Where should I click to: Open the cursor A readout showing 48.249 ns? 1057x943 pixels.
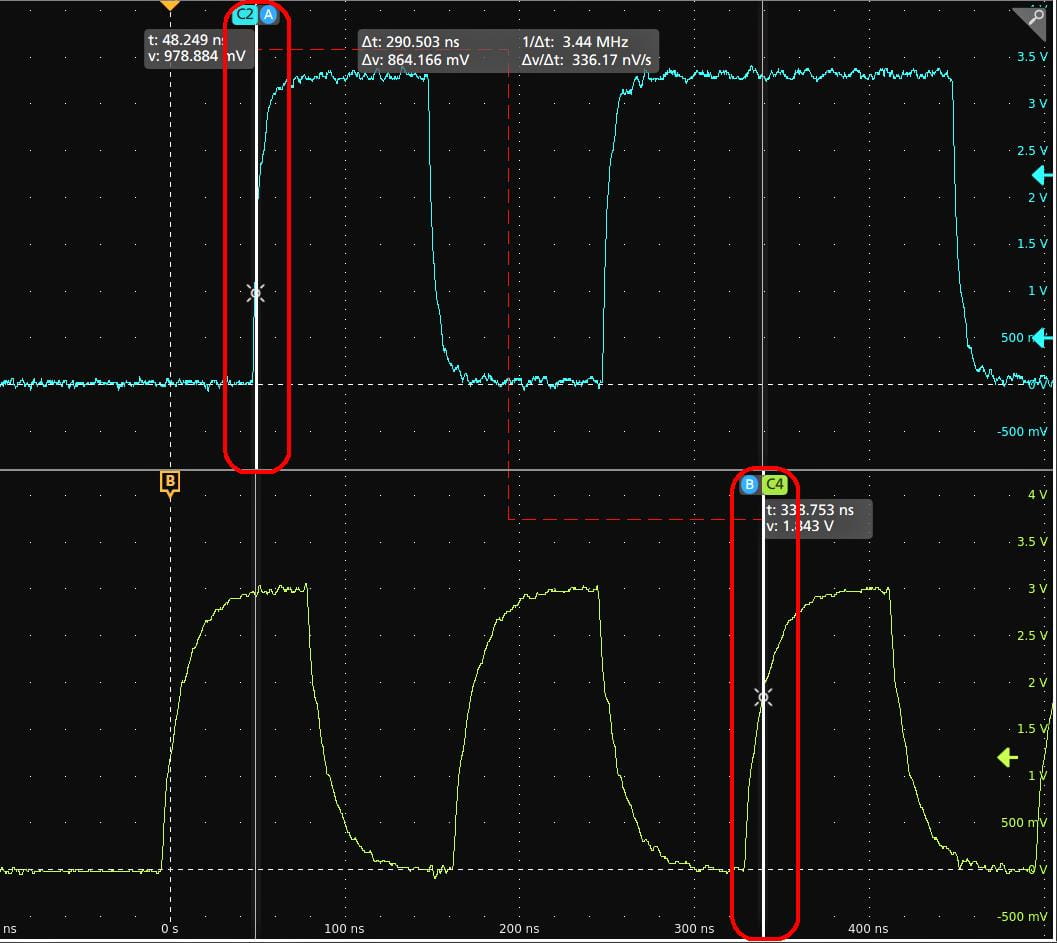pyautogui.click(x=198, y=48)
